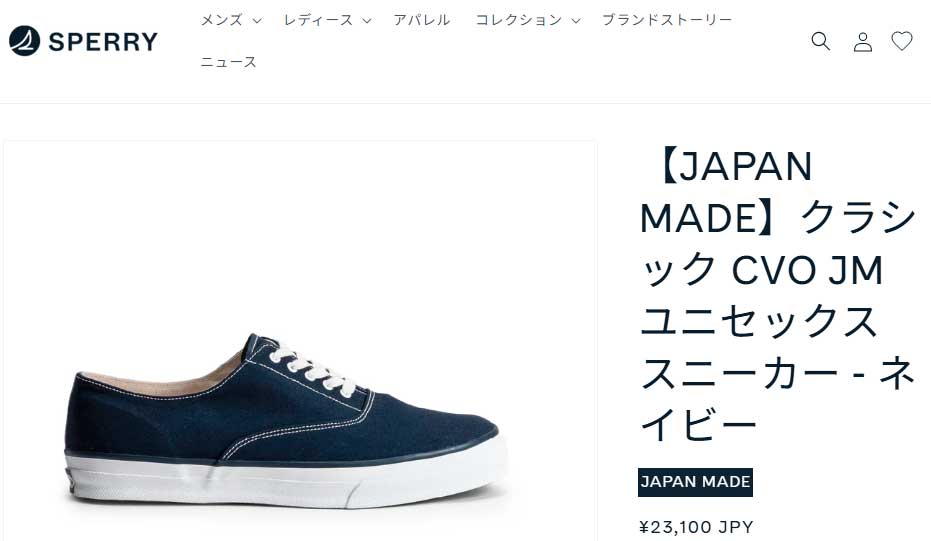Click the ¥23,100 JPY price
The image size is (931, 541).
click(x=696, y=527)
